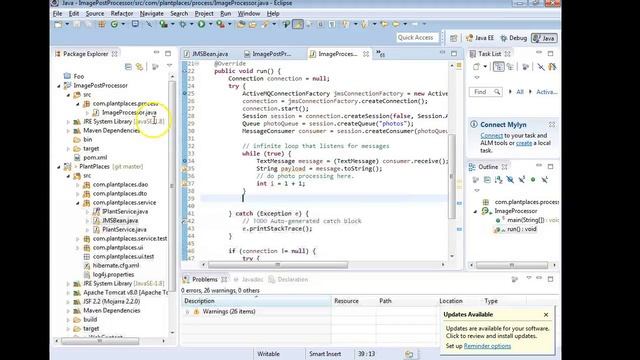
Task: Click the Open Perspective icon
Action: (453, 38)
